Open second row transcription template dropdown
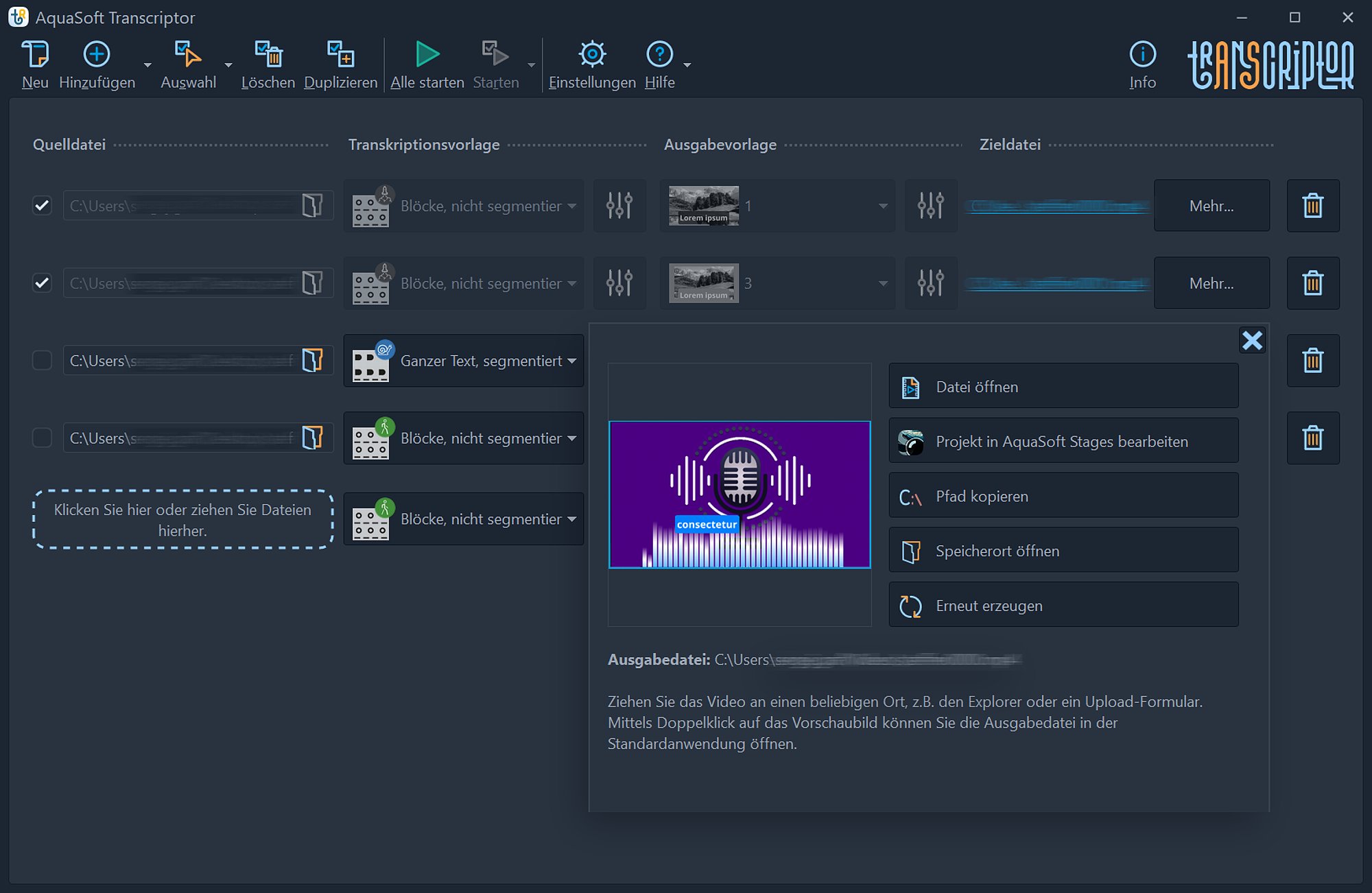Screen dimensions: 1372x893 click(x=464, y=283)
